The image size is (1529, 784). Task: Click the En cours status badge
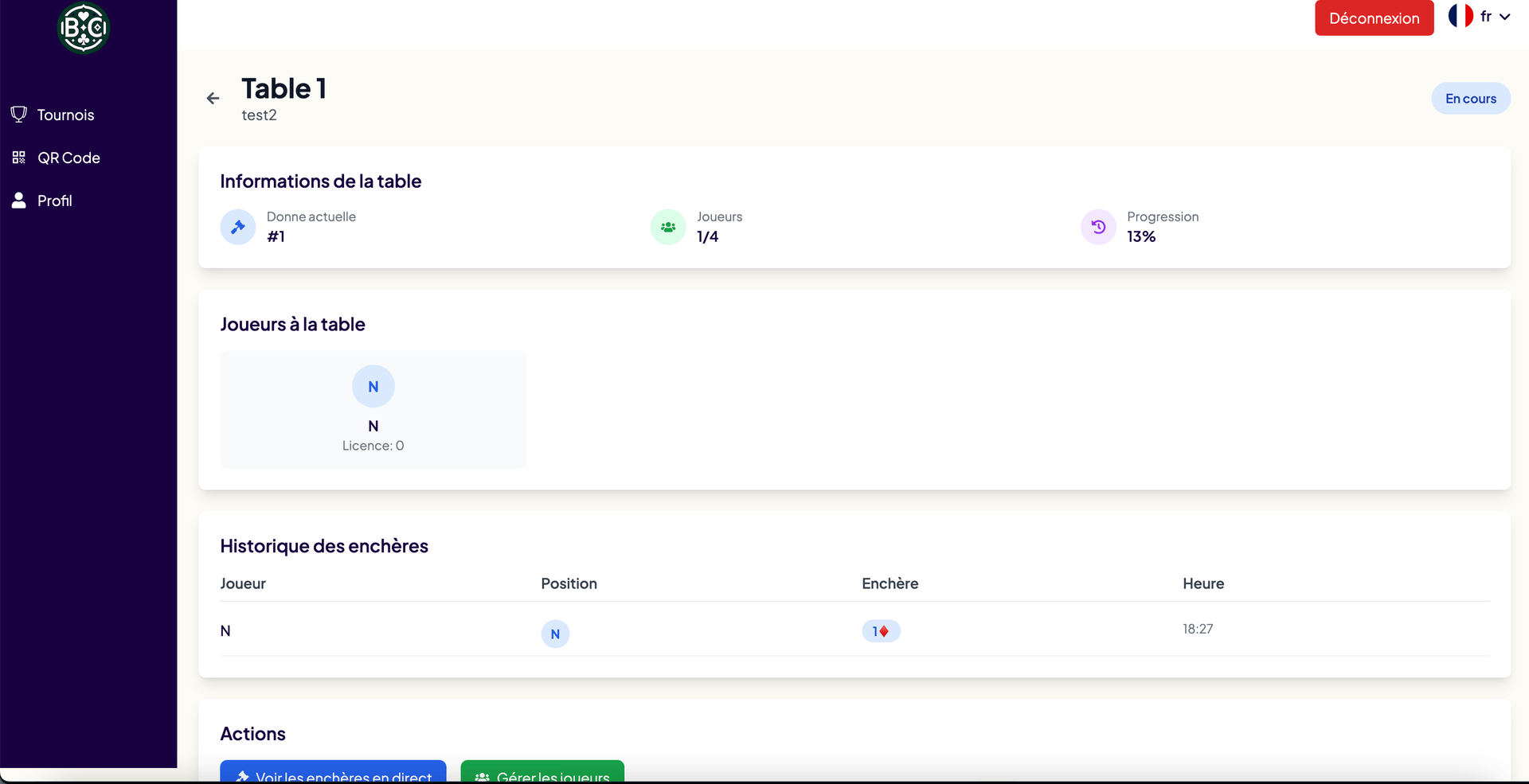1471,99
